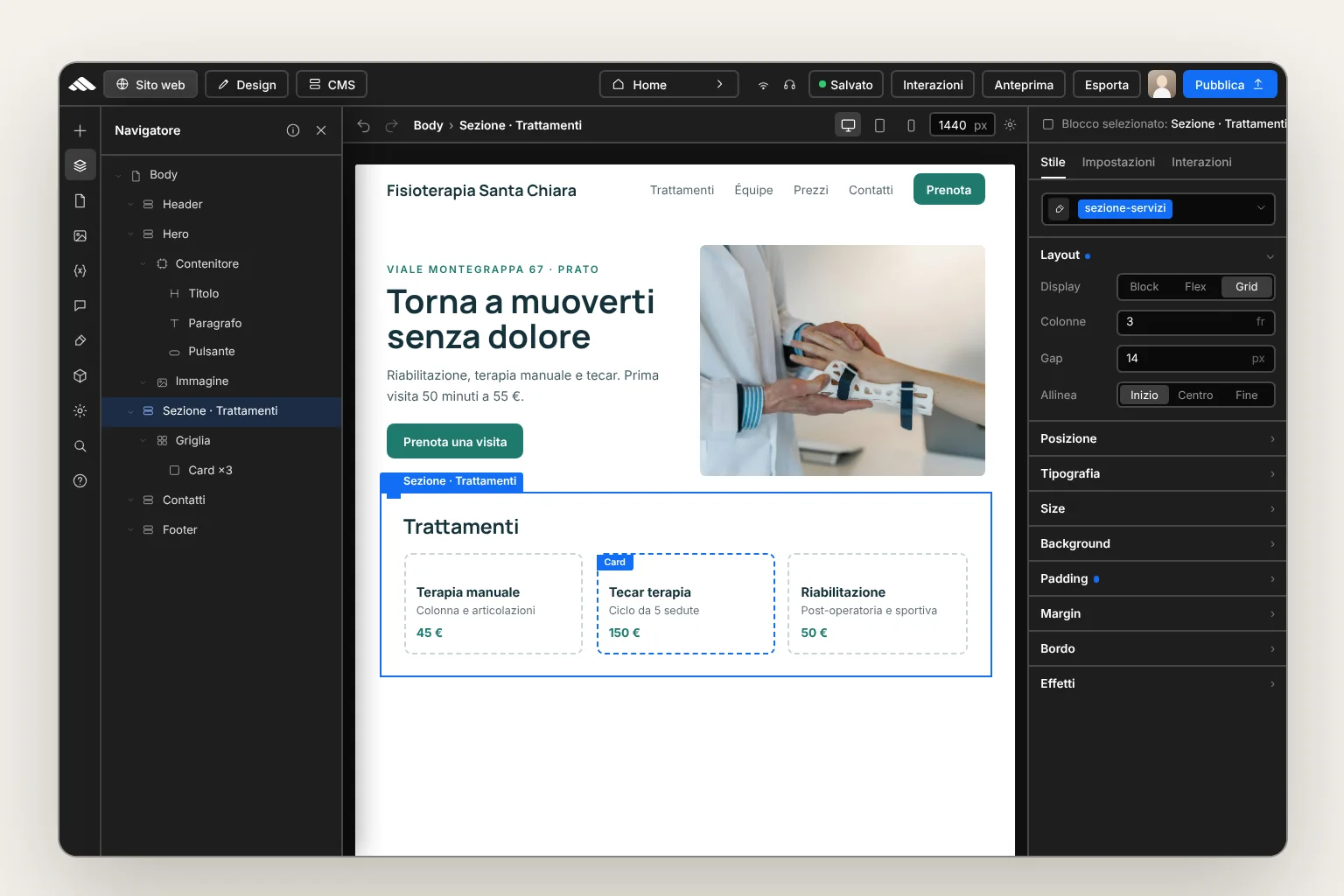Open the layers navigator icon in left sidebar

[80, 165]
